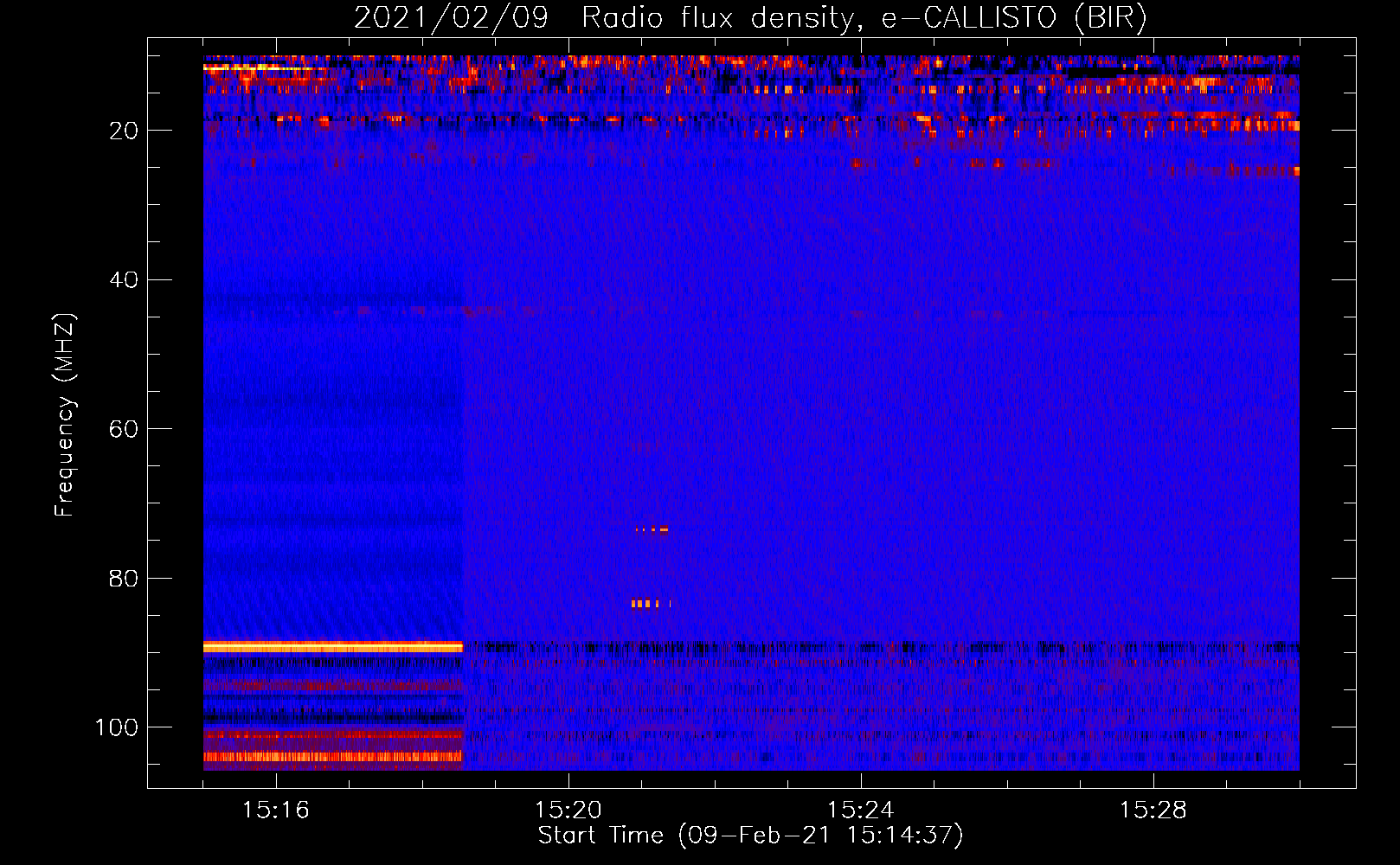Click the 15:16 time tick label
1400x865 pixels.
tap(276, 811)
